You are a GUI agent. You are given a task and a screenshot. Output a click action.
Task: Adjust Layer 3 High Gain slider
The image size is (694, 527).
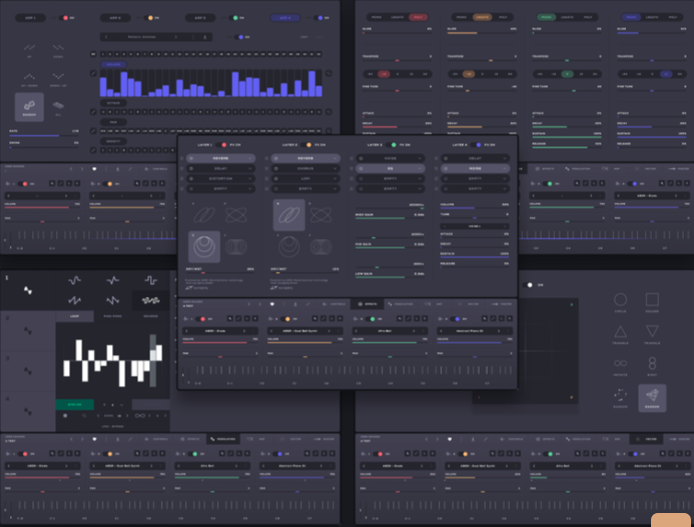390,218
